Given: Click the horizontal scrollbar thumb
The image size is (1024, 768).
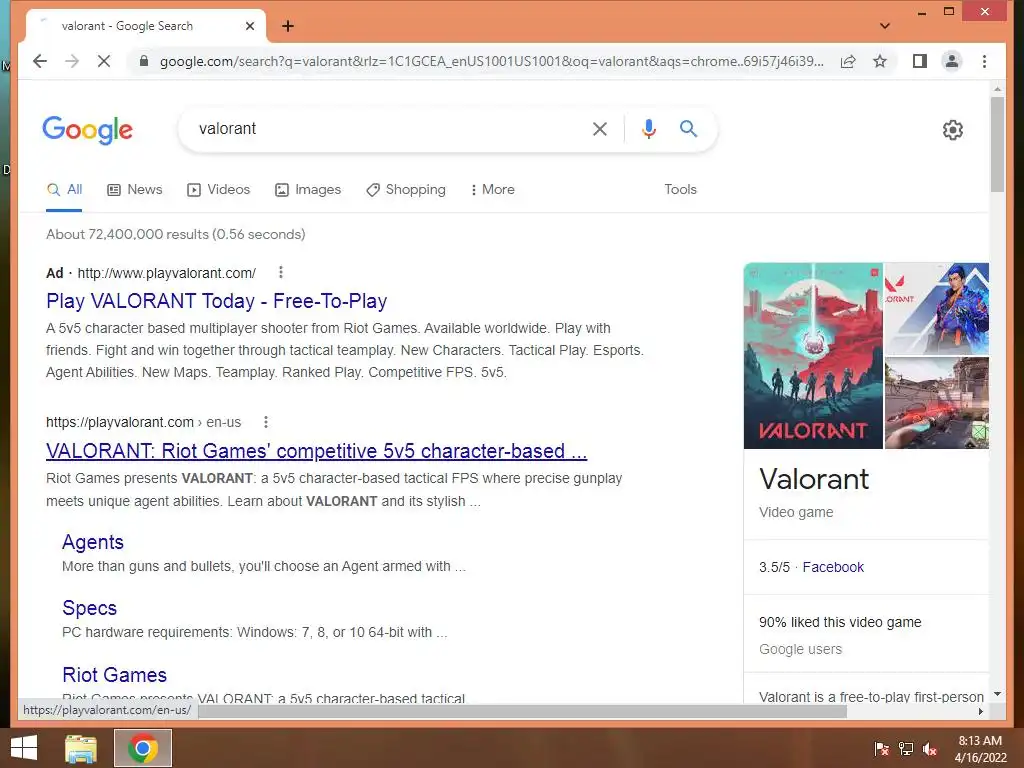Looking at the screenshot, I should coord(522,711).
